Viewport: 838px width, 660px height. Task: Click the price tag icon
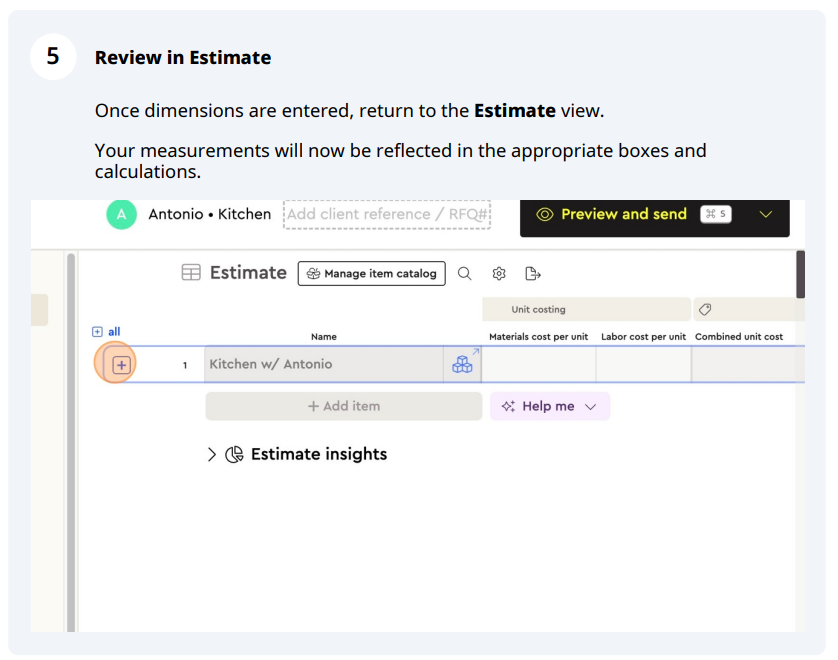[x=705, y=309]
